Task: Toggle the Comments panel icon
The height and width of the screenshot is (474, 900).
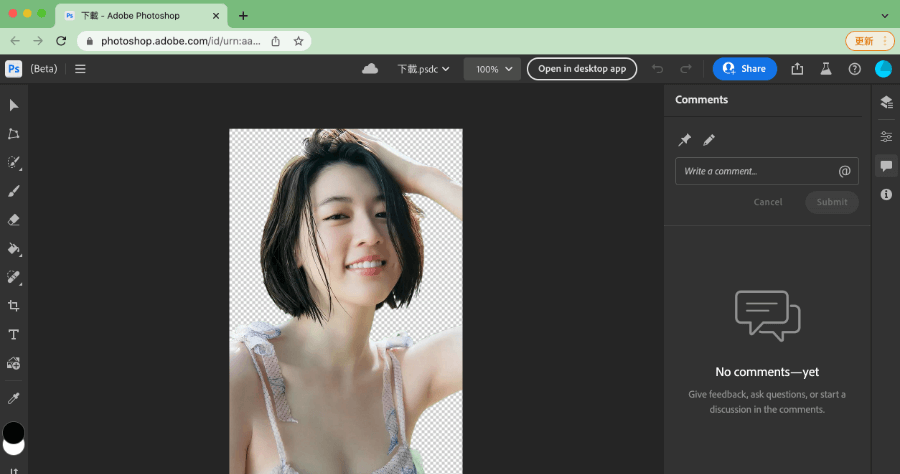Action: [x=886, y=166]
